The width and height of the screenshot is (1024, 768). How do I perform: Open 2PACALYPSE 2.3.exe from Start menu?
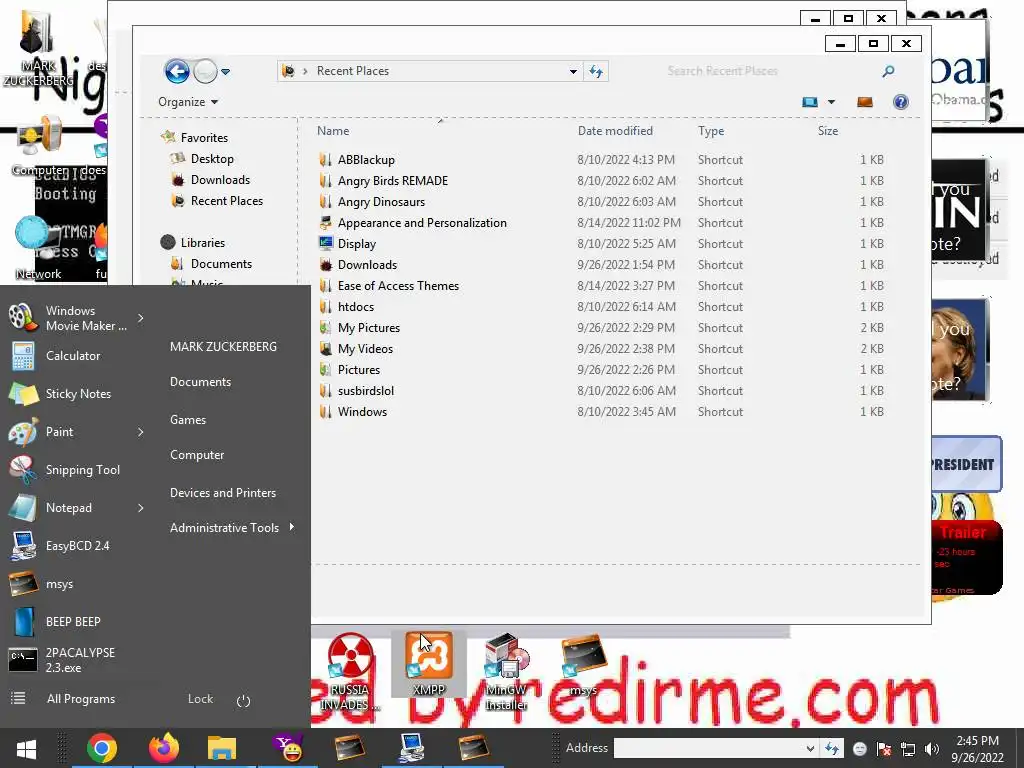coord(80,660)
